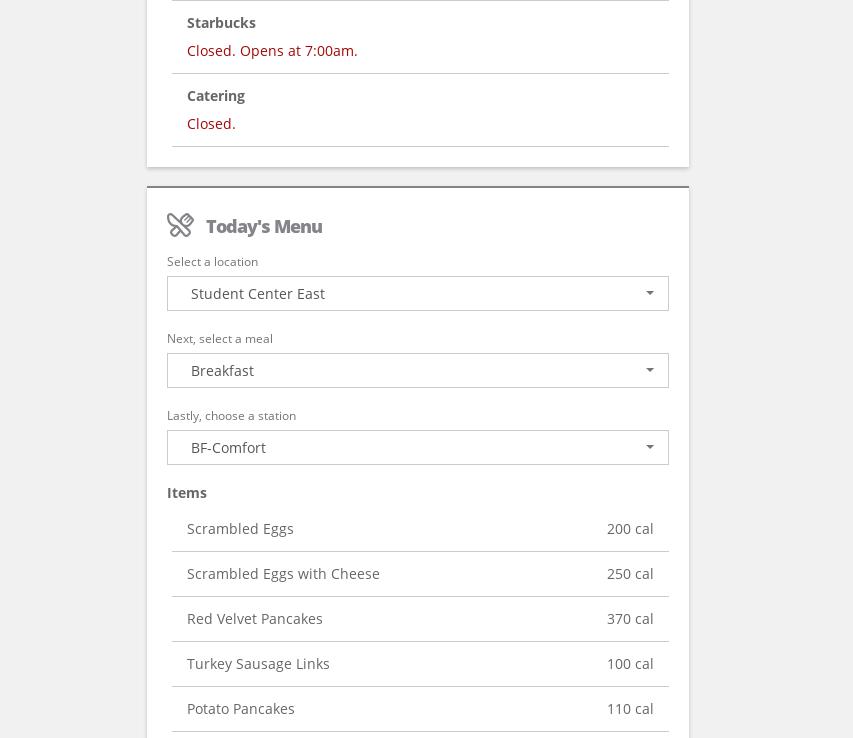The image size is (853, 738).
Task: Click the 'Next, select a meal' label
Action: (x=220, y=339)
